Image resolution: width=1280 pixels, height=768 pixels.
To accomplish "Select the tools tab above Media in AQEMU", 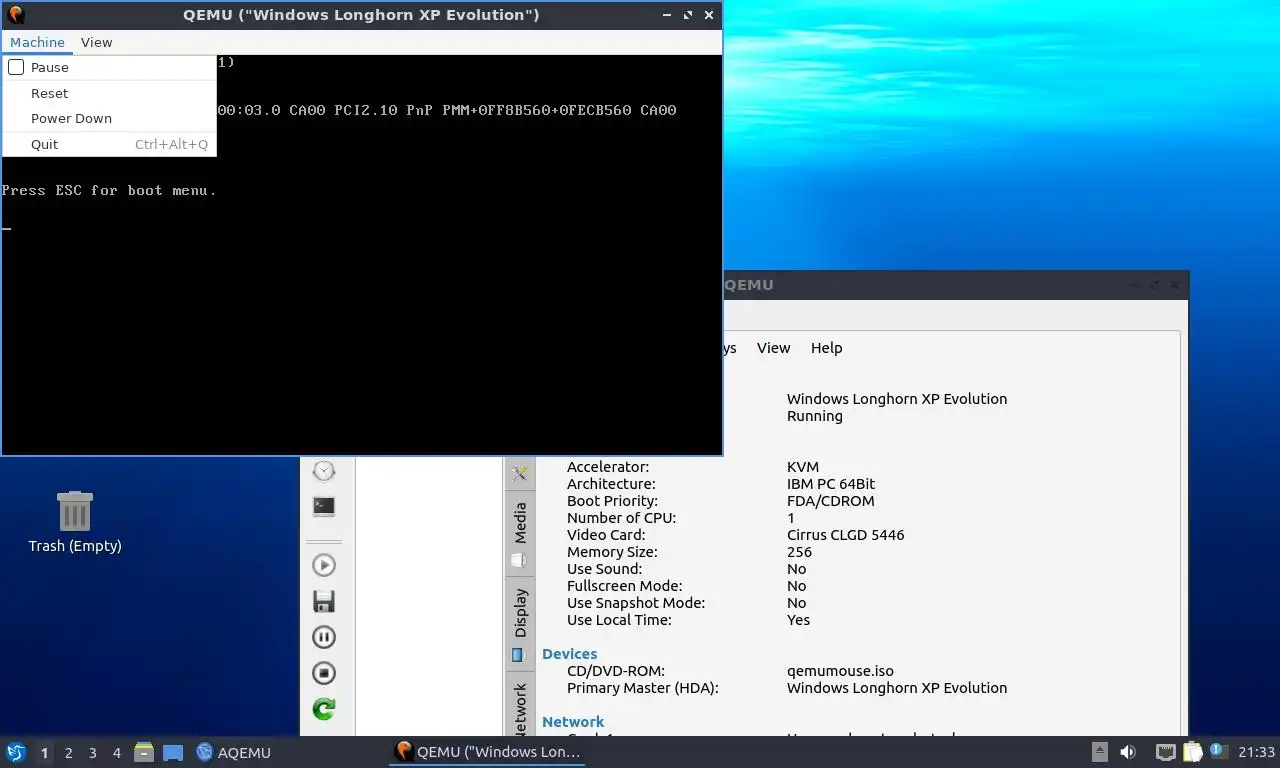I will click(x=520, y=473).
